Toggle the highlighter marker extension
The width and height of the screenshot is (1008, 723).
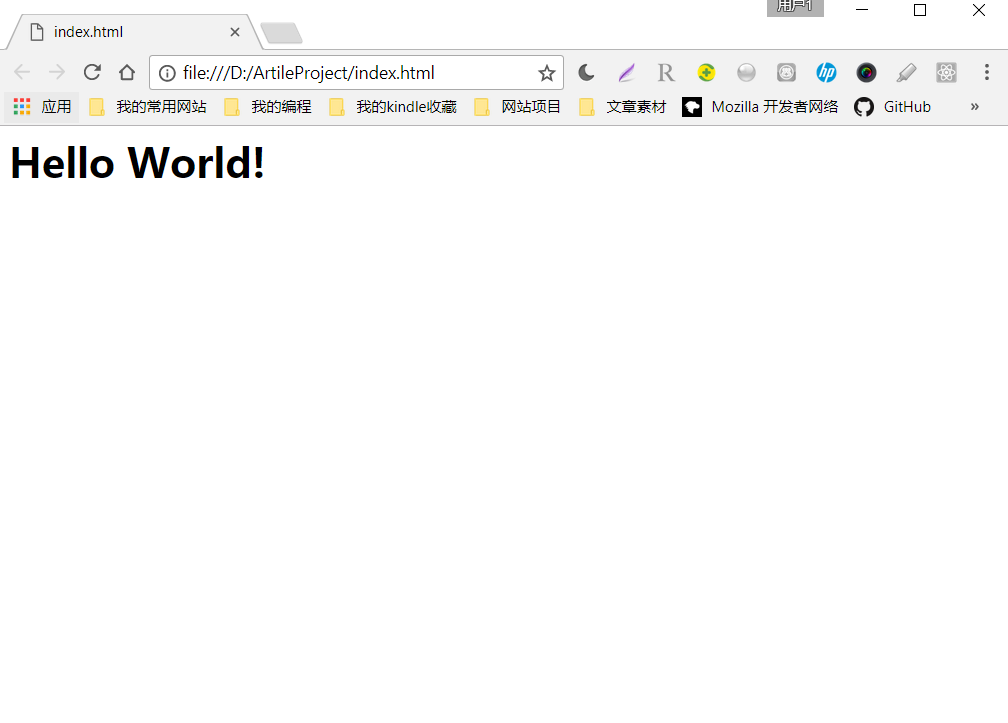tap(906, 72)
